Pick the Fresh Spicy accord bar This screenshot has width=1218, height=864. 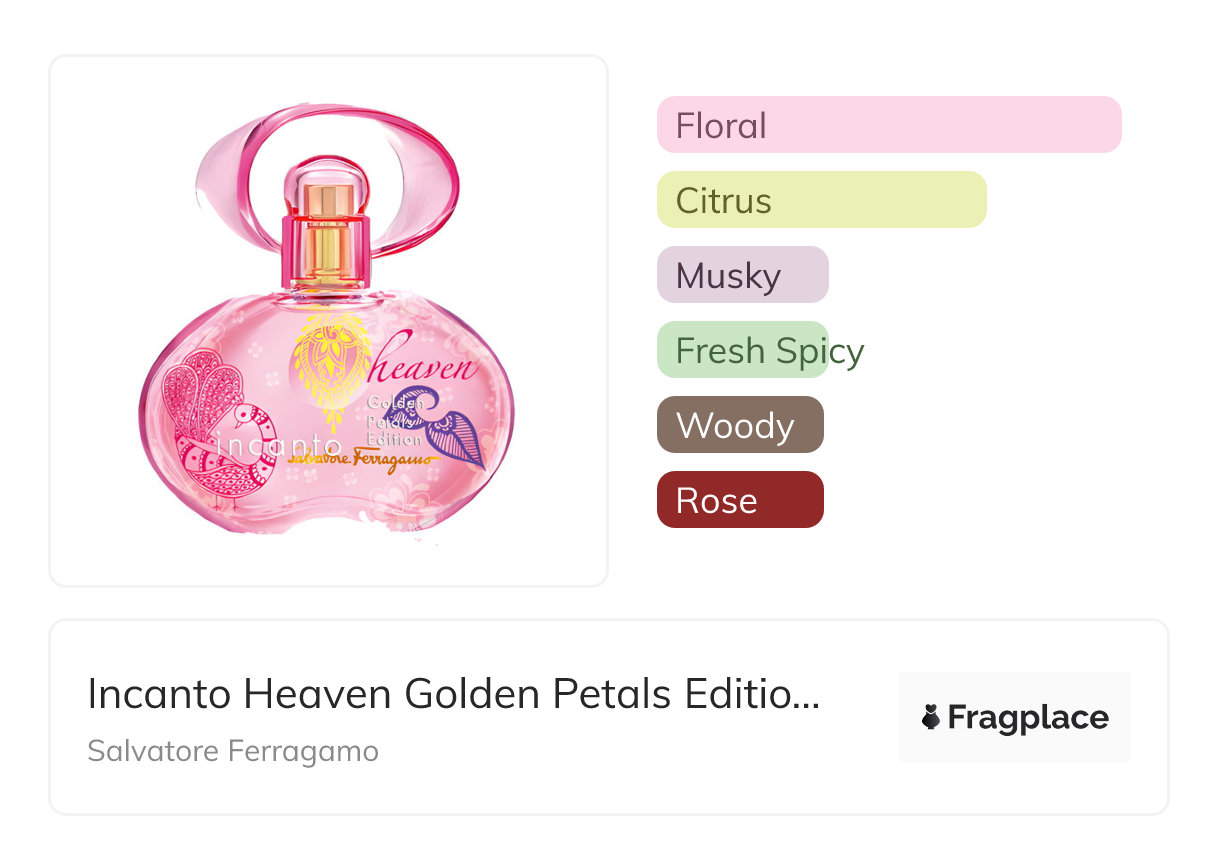[x=743, y=350]
